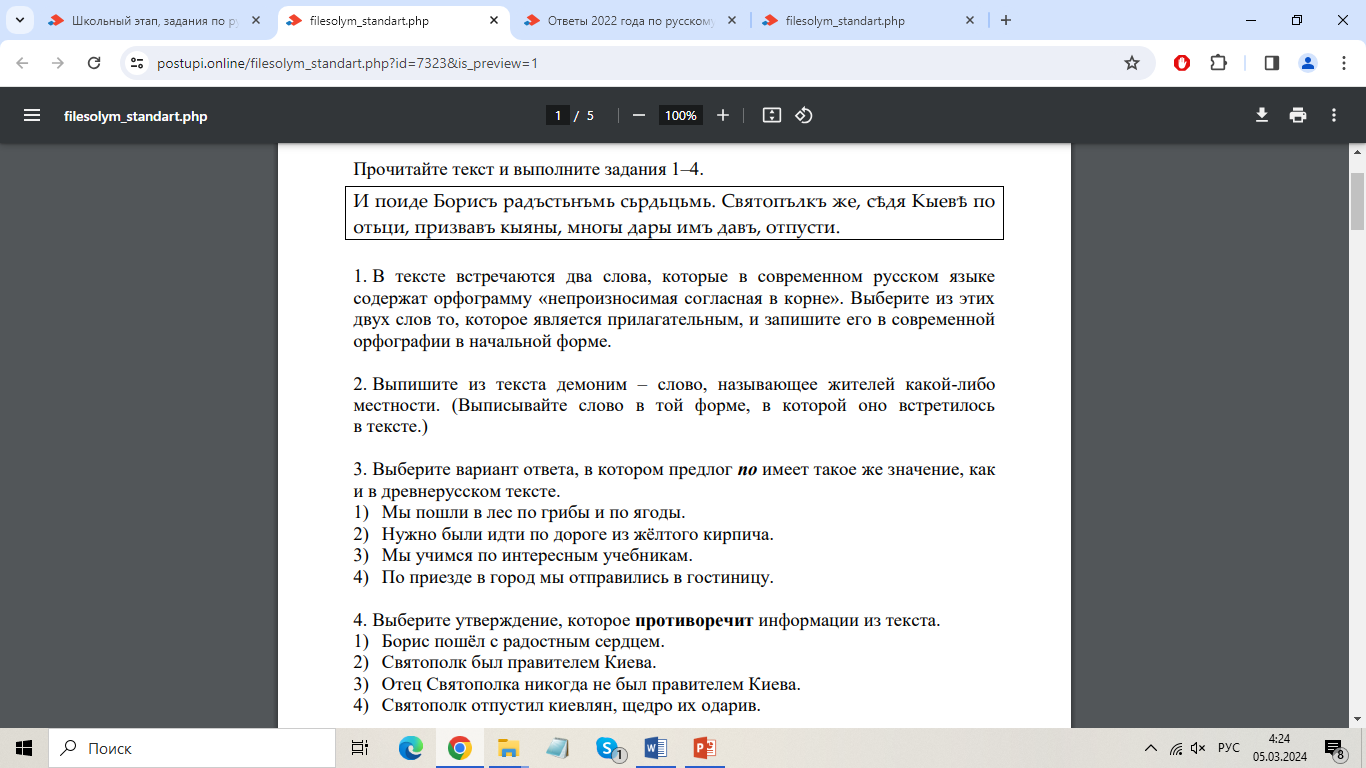Open Windows Start menu

(x=24, y=748)
